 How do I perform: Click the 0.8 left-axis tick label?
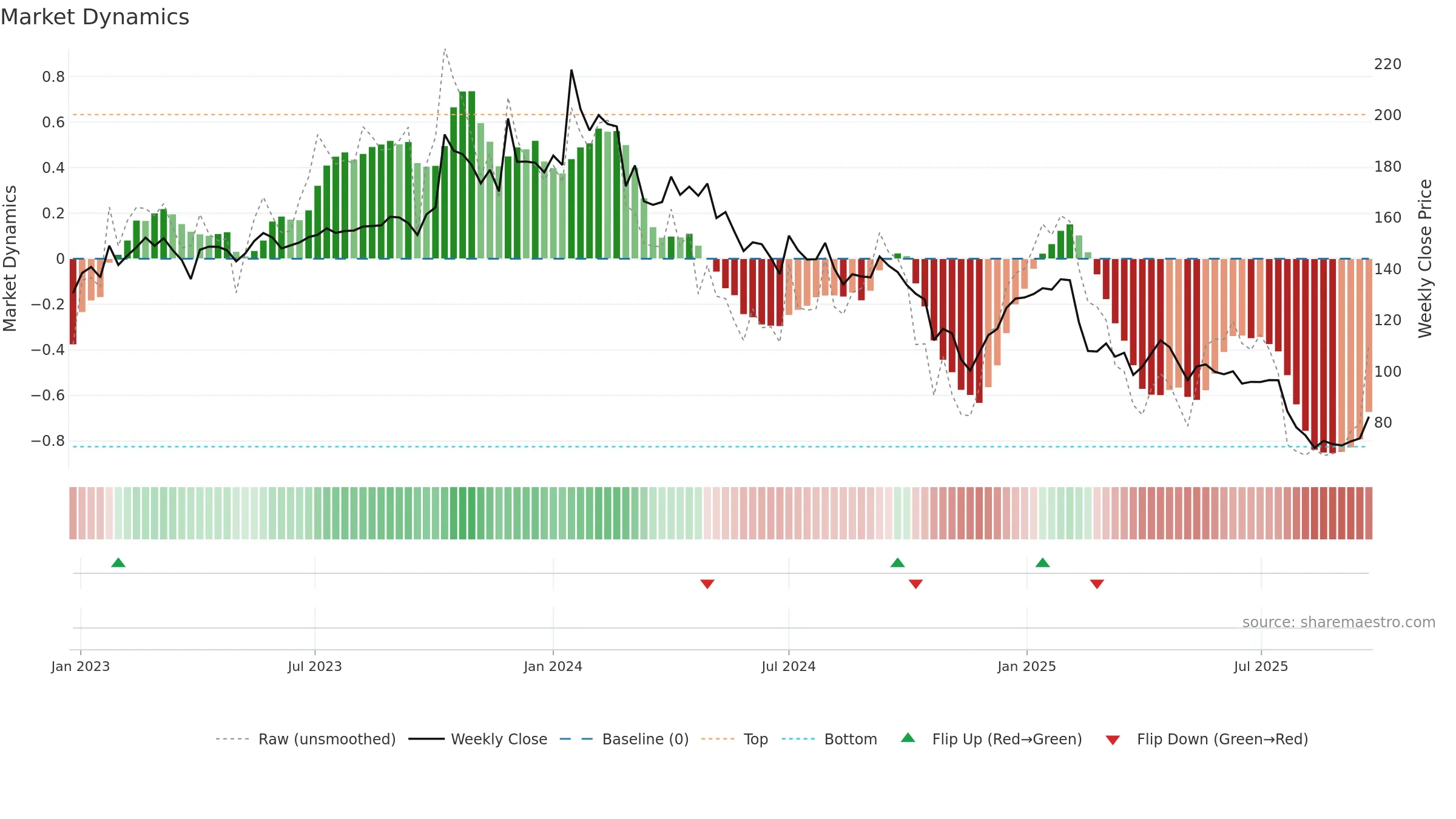53,77
